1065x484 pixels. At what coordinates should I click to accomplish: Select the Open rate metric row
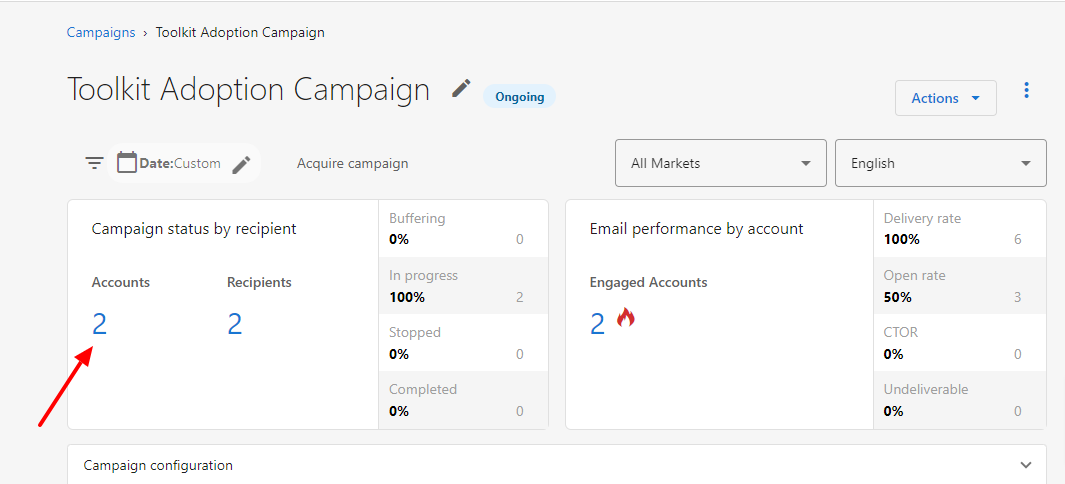coord(960,286)
